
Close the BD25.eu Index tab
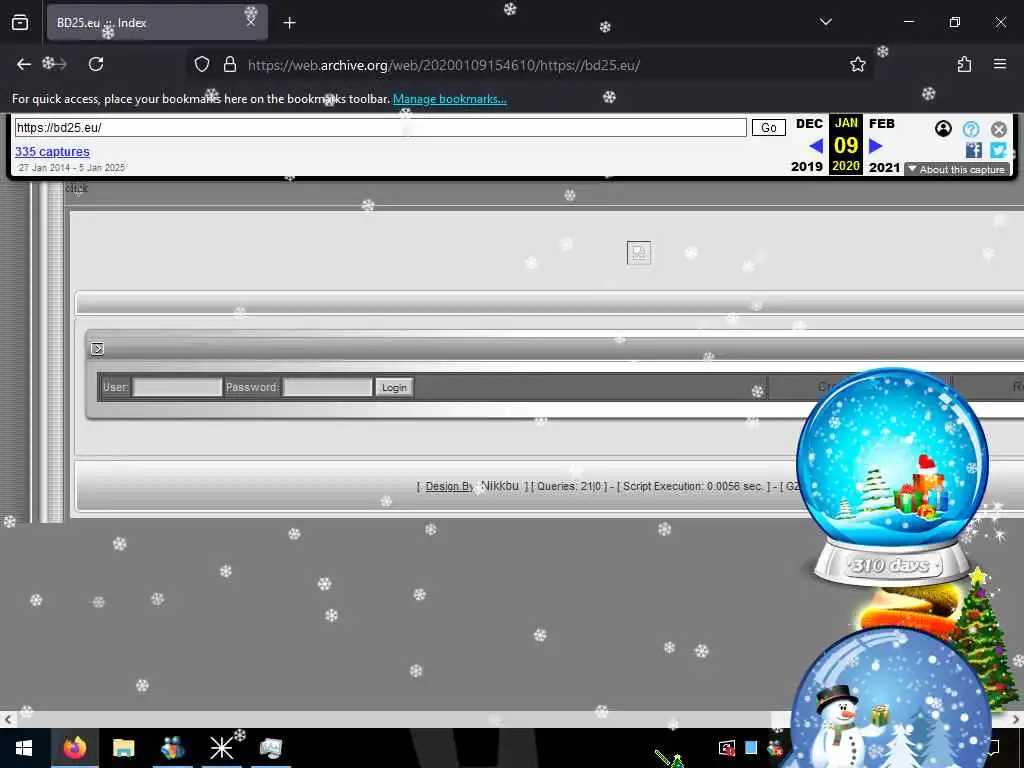pyautogui.click(x=251, y=22)
